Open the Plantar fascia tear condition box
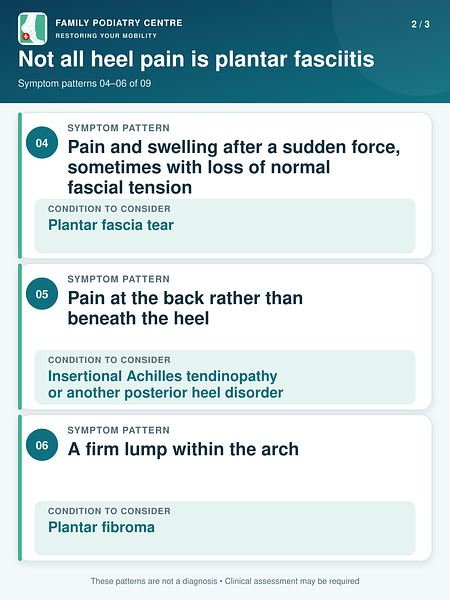This screenshot has width=450, height=600. coord(225,226)
